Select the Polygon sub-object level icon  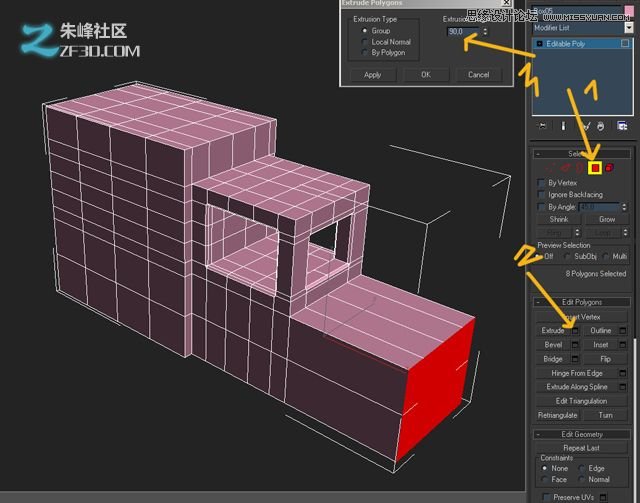(595, 168)
